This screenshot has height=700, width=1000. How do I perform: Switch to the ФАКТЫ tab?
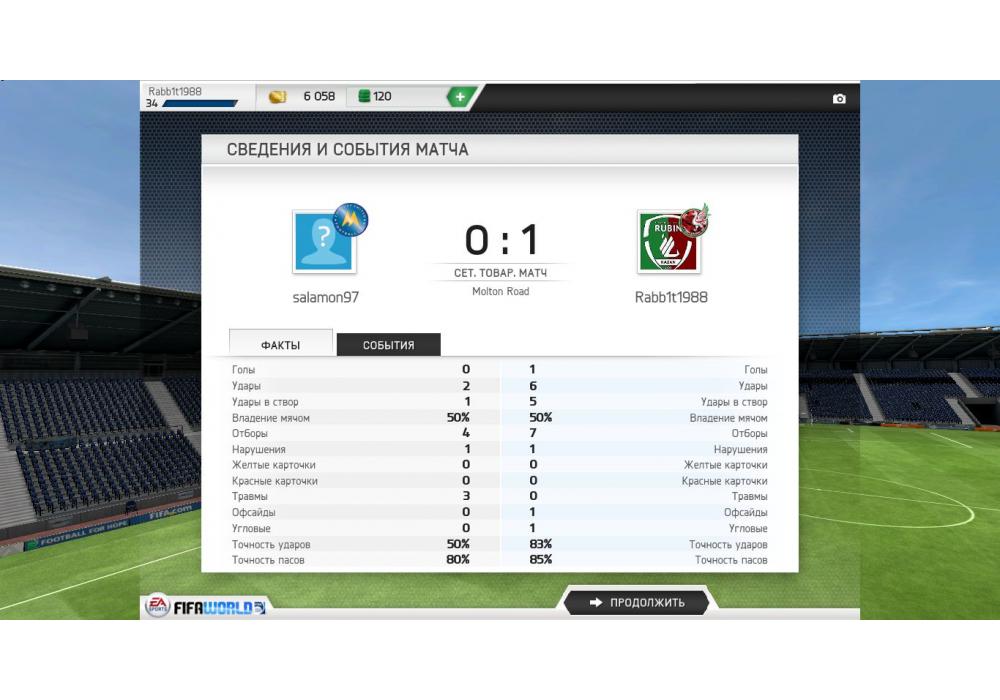pyautogui.click(x=281, y=344)
